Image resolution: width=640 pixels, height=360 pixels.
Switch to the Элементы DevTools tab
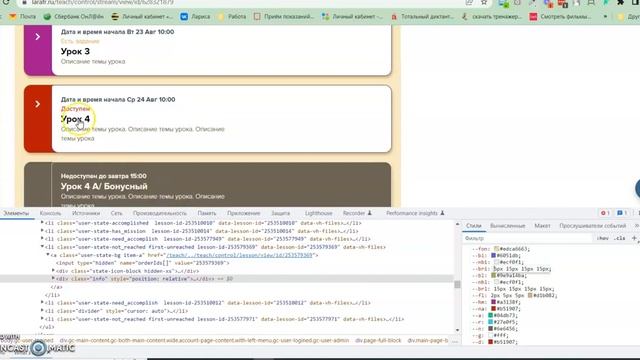tap(16, 213)
